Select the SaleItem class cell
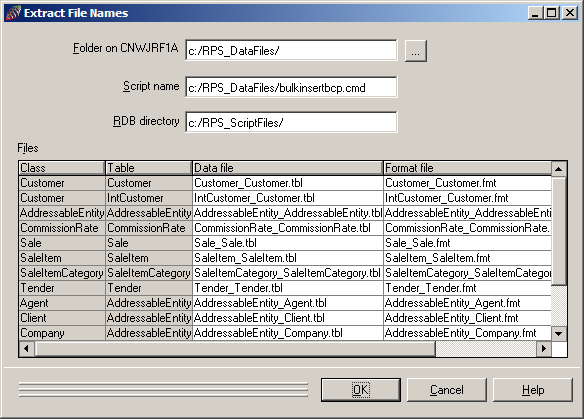This screenshot has width=584, height=419. (62, 258)
